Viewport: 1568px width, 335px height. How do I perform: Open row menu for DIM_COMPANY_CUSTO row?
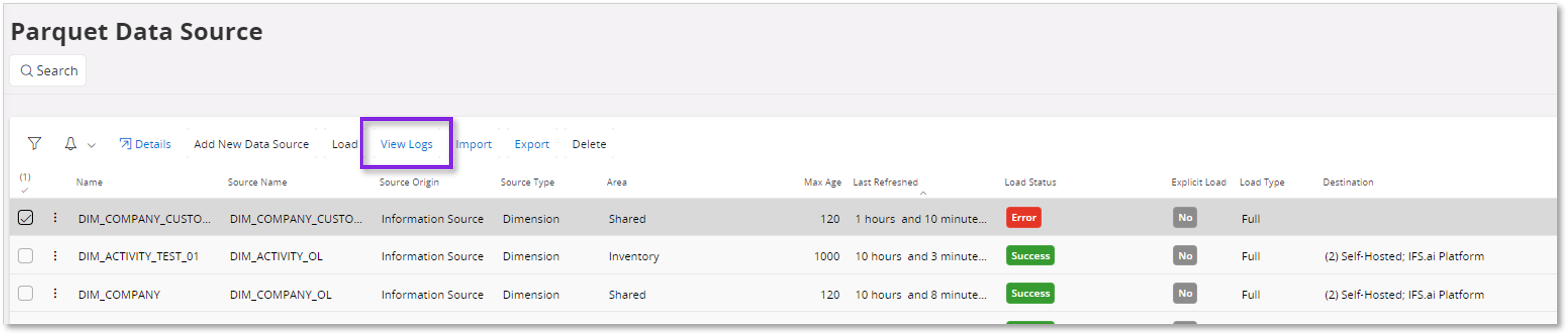click(55, 218)
